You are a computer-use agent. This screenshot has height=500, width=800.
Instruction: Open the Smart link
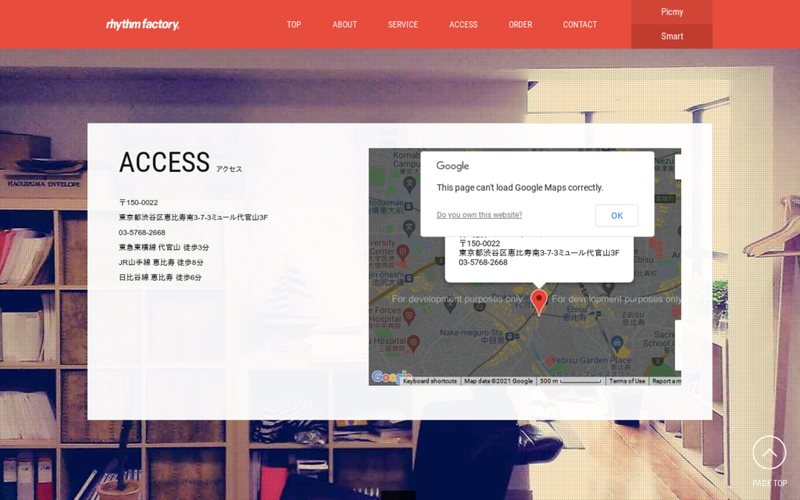(x=671, y=36)
